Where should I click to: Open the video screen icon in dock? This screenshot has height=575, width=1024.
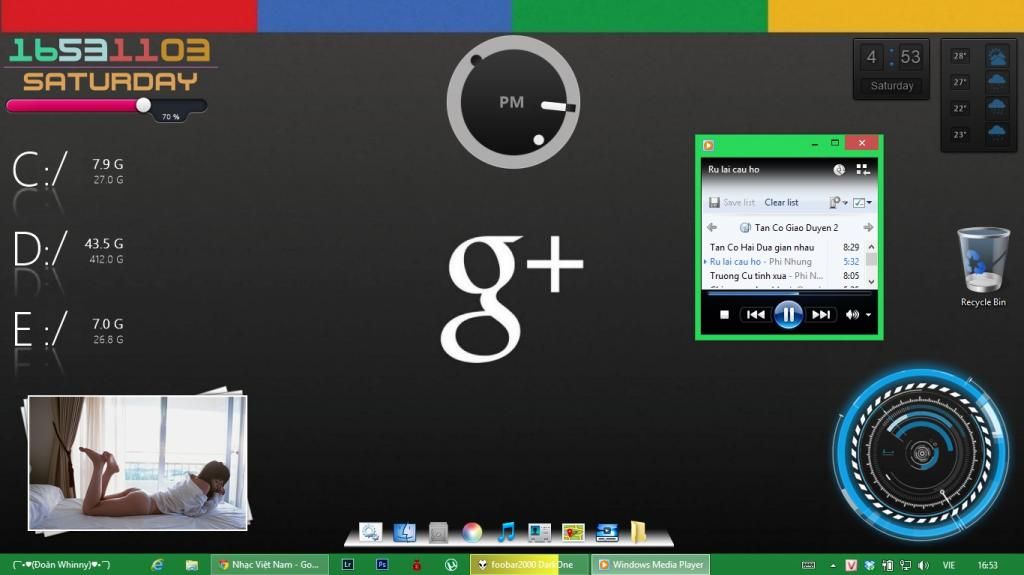[607, 533]
